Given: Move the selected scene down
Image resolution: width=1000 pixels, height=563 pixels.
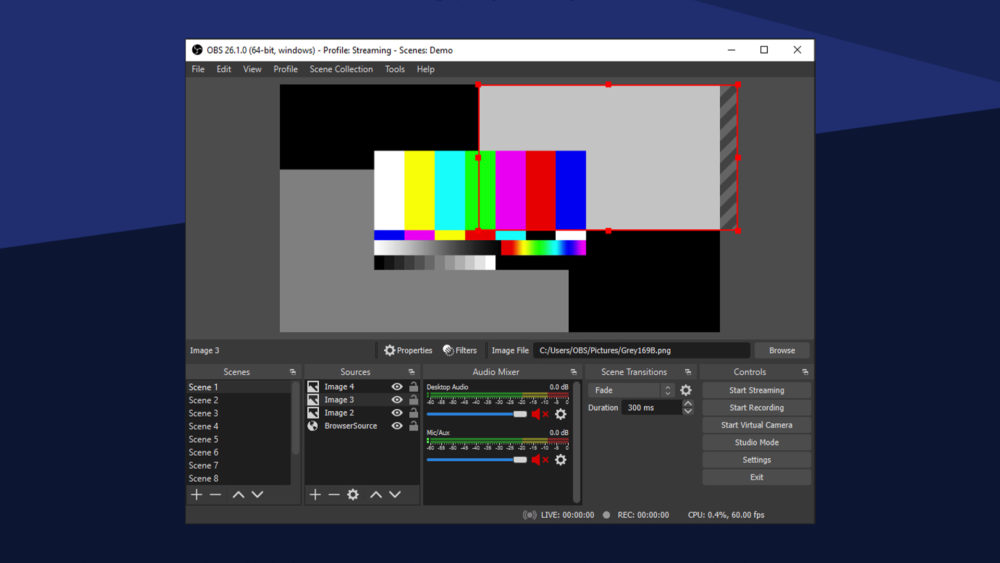Looking at the screenshot, I should [257, 495].
